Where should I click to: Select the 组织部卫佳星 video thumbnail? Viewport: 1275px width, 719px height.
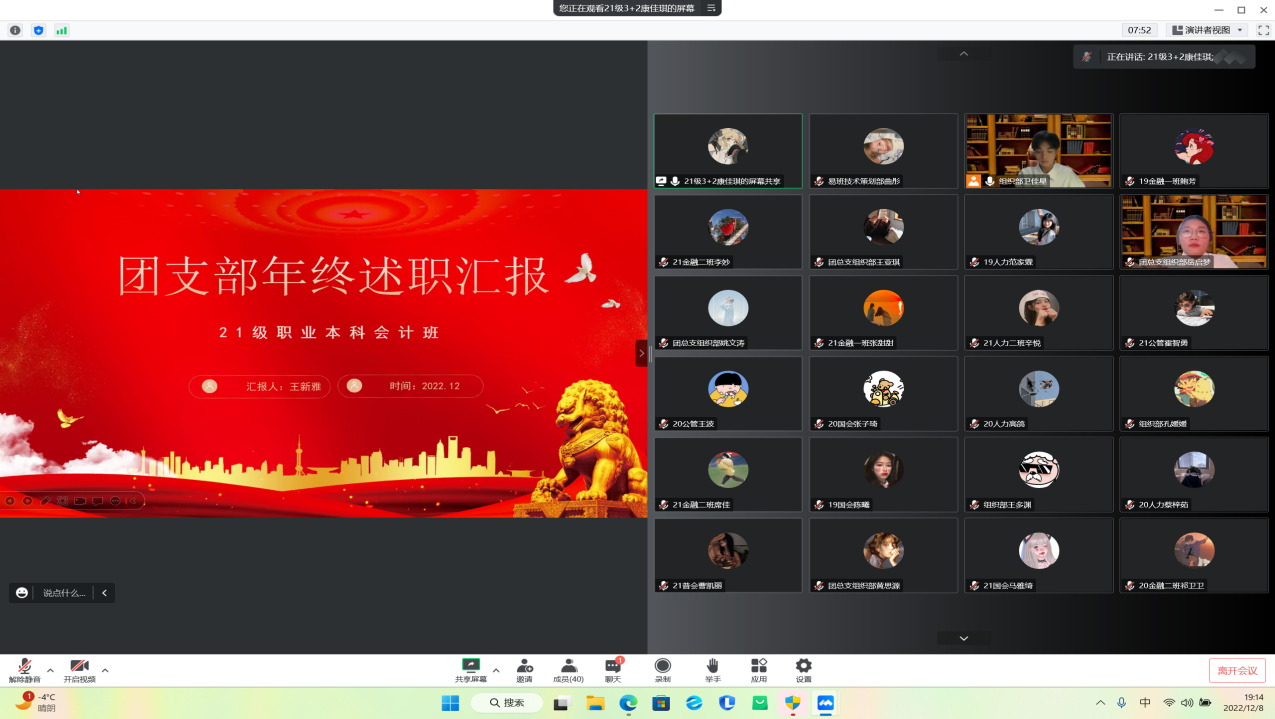click(x=1038, y=150)
